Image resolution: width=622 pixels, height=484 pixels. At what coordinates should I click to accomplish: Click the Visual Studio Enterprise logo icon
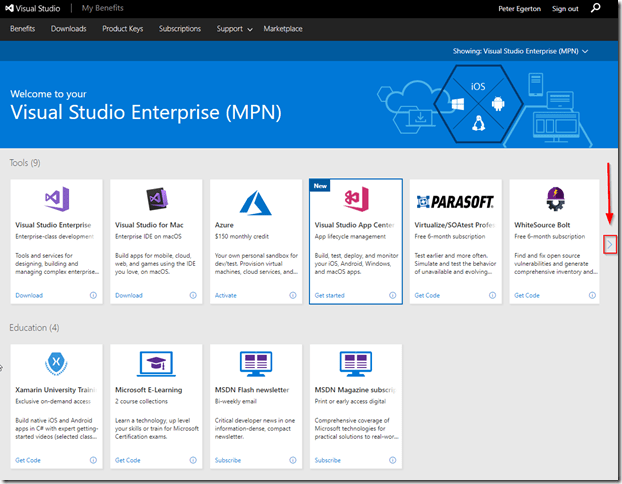coord(56,199)
